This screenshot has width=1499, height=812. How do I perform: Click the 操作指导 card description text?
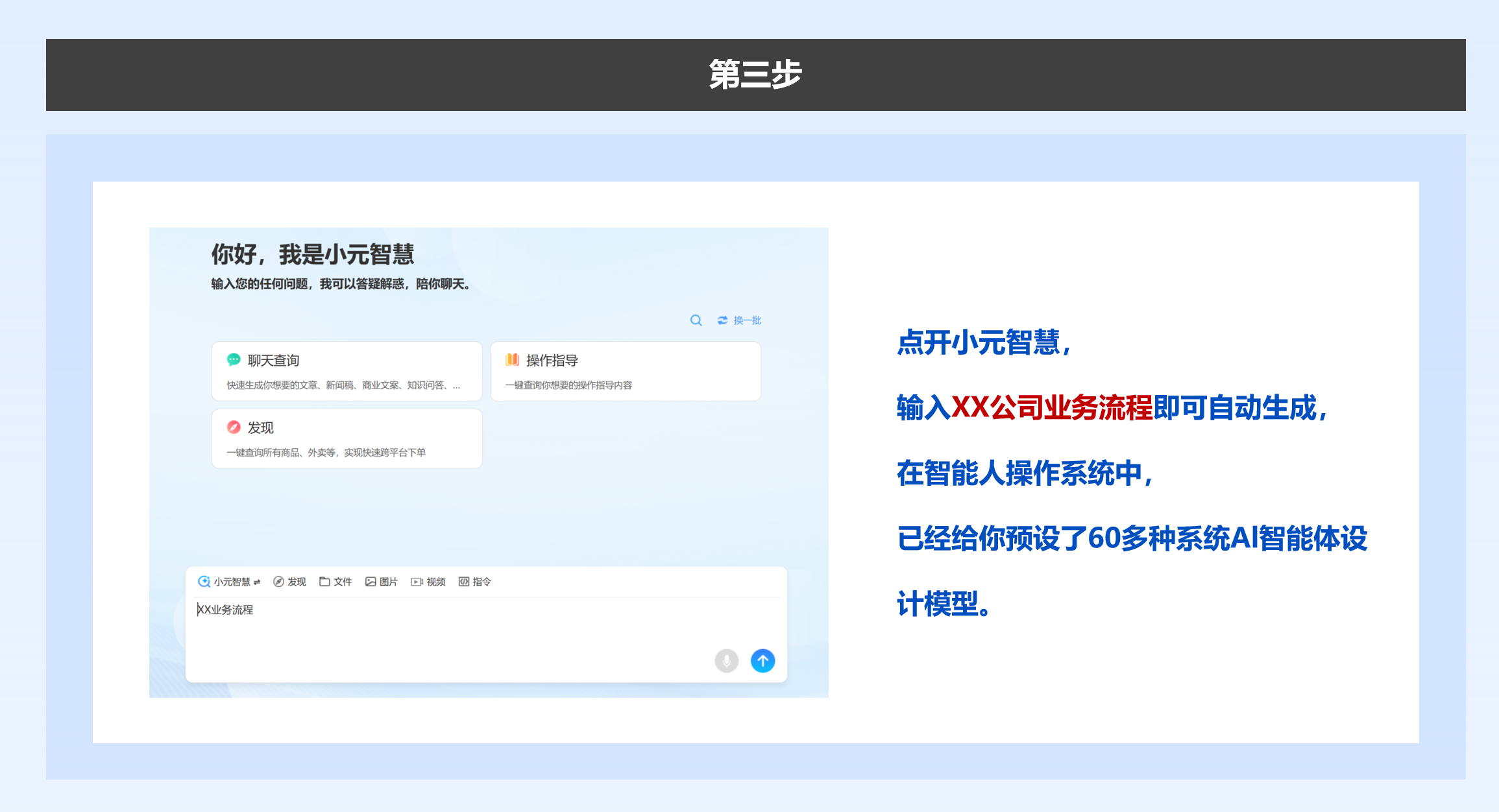pos(568,385)
